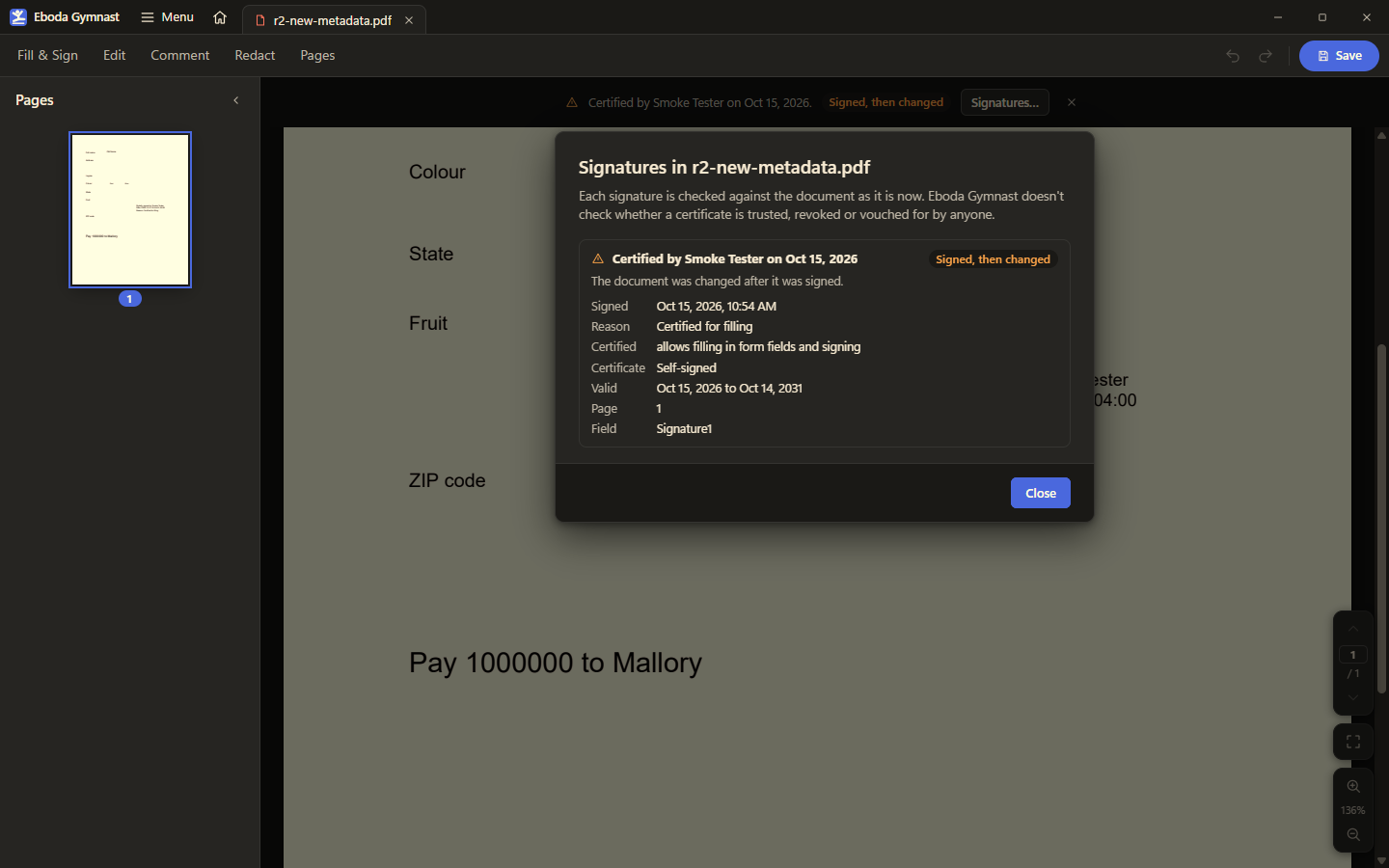
Task: Close the Signatures dialog
Action: click(1040, 493)
